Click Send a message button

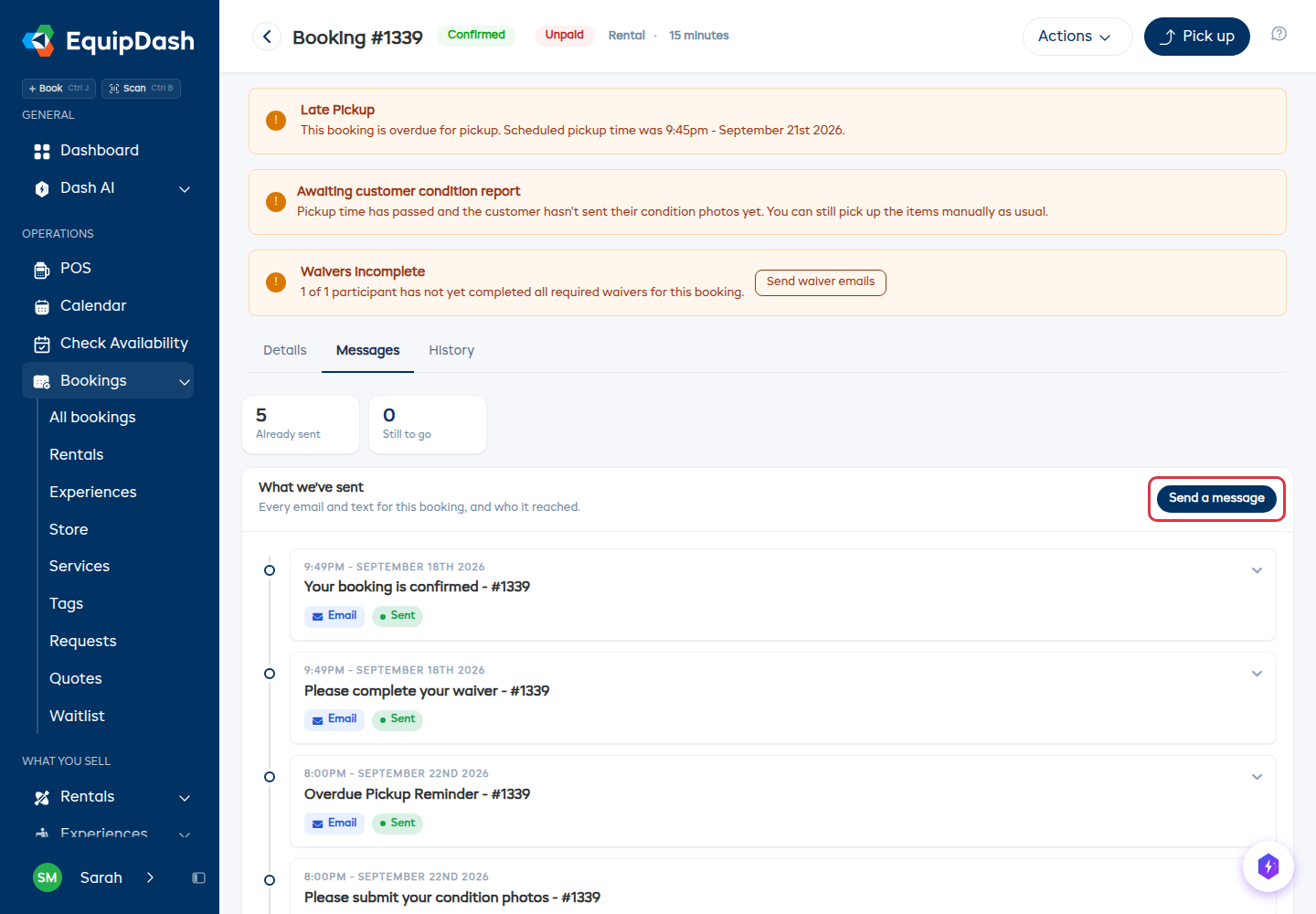tap(1216, 498)
